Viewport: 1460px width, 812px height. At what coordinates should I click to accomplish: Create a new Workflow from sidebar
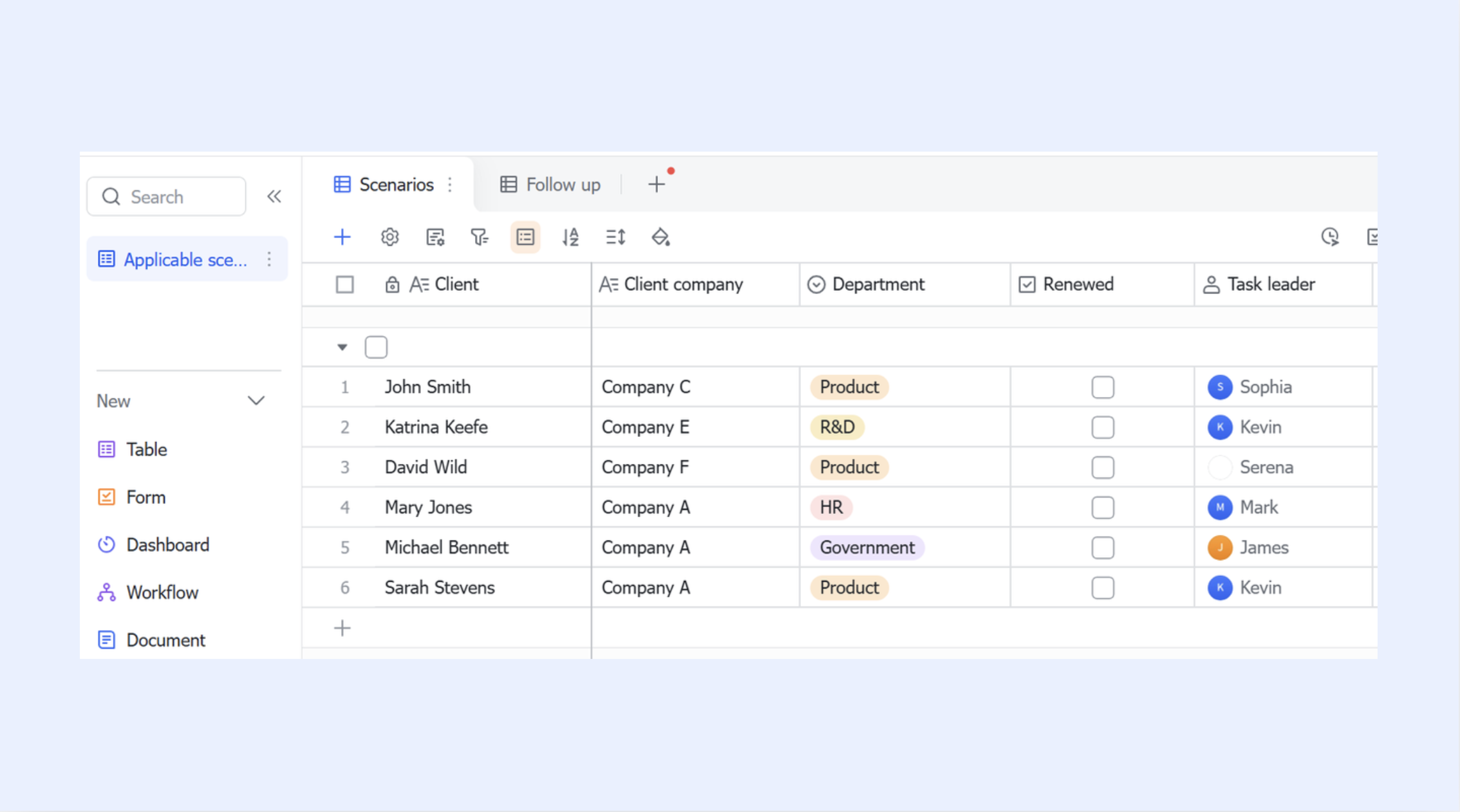click(148, 593)
